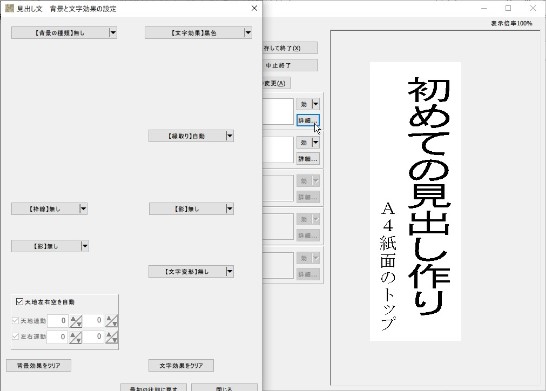Click the second row's text box in the main window
The width and height of the screenshot is (546, 391).
pyautogui.click(x=278, y=150)
